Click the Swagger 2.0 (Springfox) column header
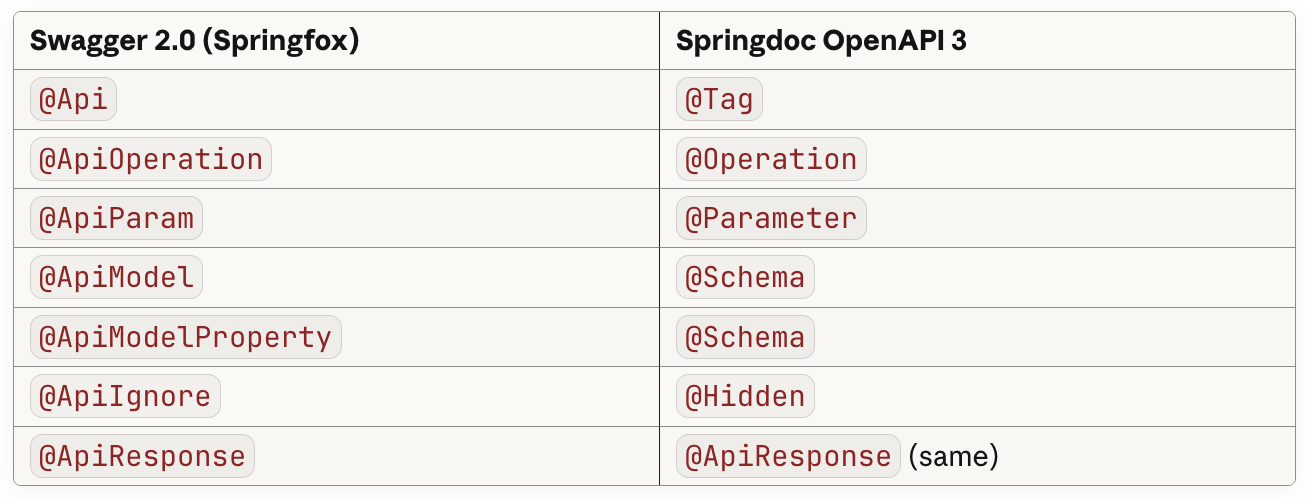This screenshot has height=498, width=1312. click(x=195, y=42)
